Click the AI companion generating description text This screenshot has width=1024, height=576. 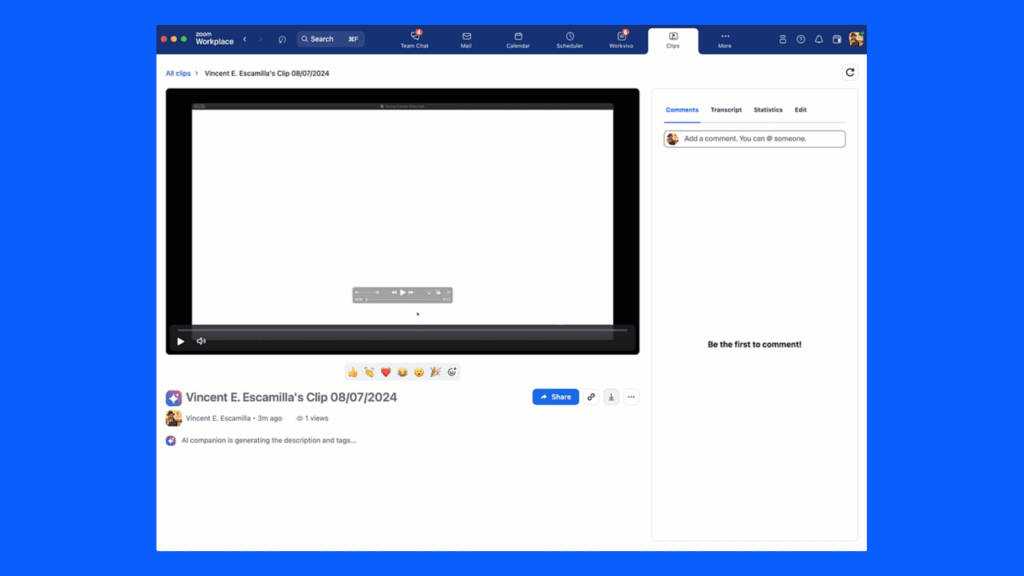(x=268, y=441)
